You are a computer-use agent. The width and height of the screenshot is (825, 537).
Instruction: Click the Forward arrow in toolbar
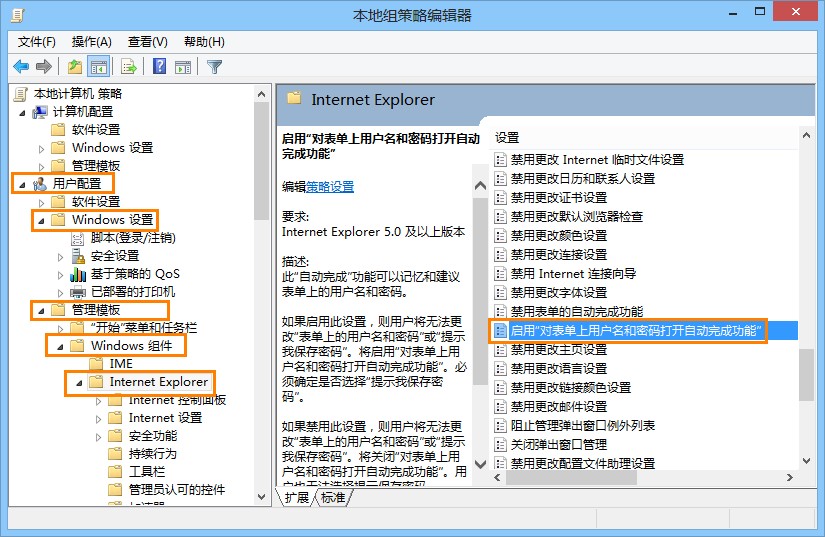(43, 67)
